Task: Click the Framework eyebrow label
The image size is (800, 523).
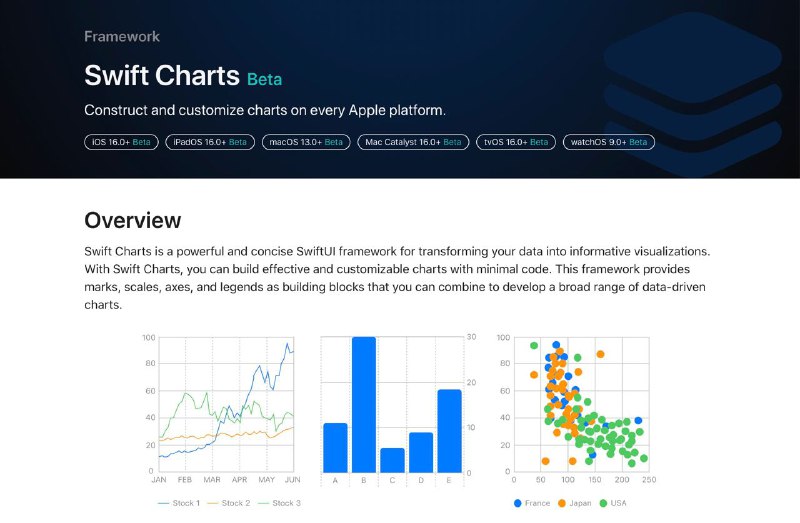Action: pyautogui.click(x=122, y=36)
